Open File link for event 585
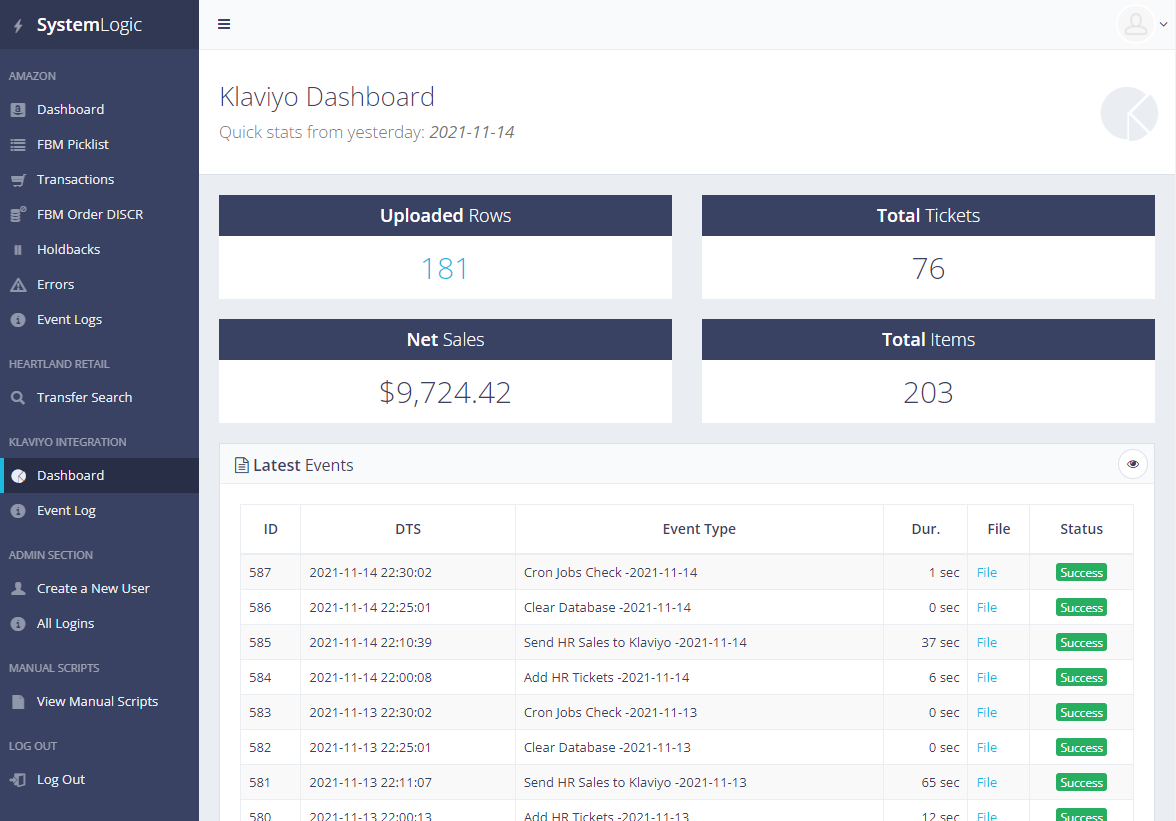1176x821 pixels. click(986, 643)
